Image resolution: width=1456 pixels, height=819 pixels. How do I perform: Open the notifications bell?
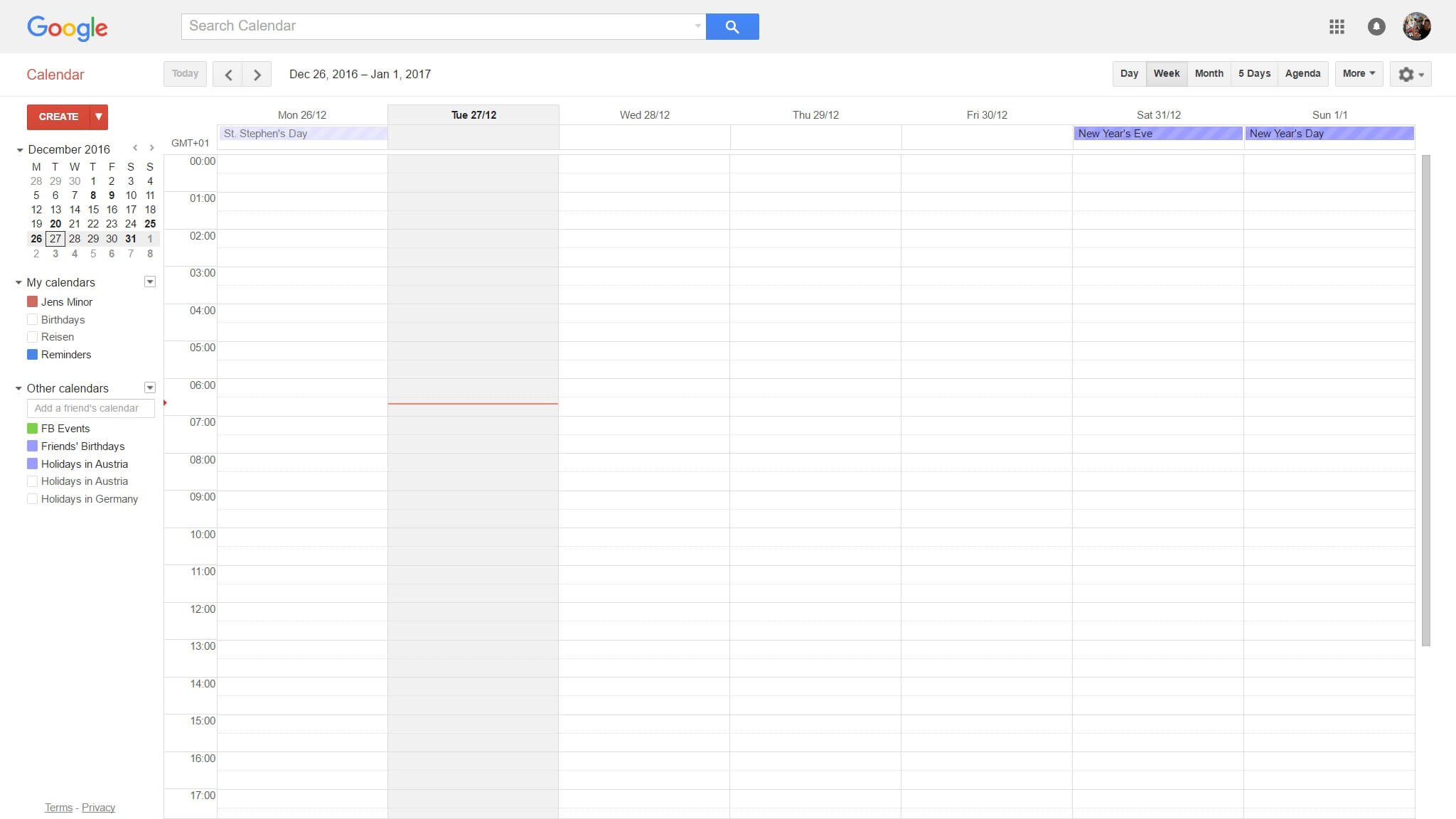[x=1376, y=27]
